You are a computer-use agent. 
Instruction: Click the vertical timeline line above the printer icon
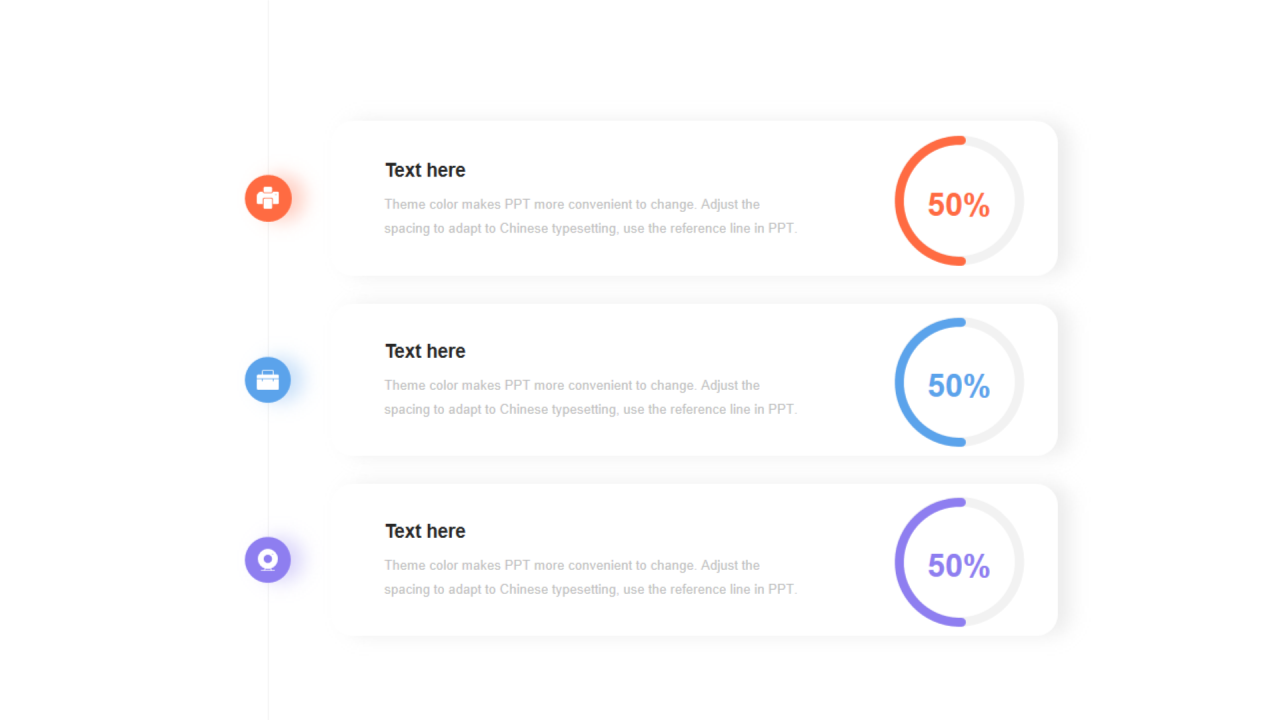pyautogui.click(x=268, y=87)
